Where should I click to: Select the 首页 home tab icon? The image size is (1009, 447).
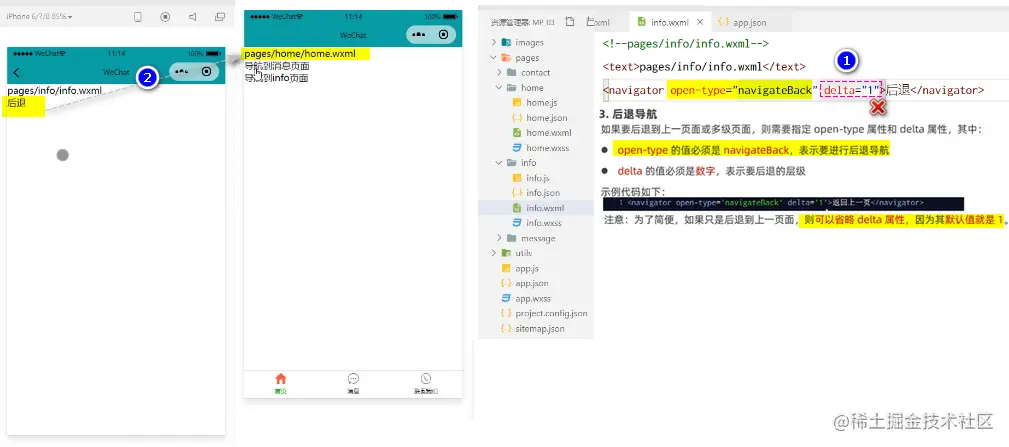[281, 379]
